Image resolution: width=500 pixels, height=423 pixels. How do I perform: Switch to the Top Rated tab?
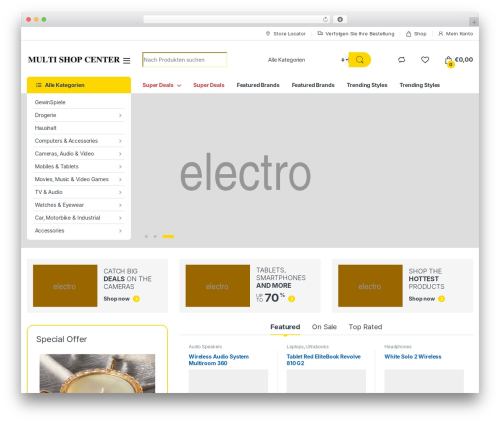(x=365, y=327)
